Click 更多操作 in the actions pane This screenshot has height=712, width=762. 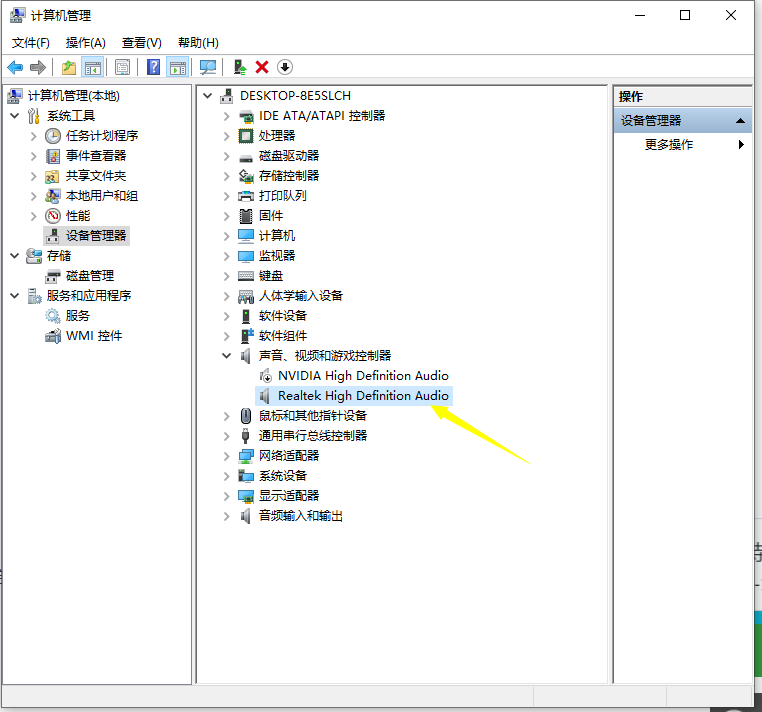pos(669,145)
